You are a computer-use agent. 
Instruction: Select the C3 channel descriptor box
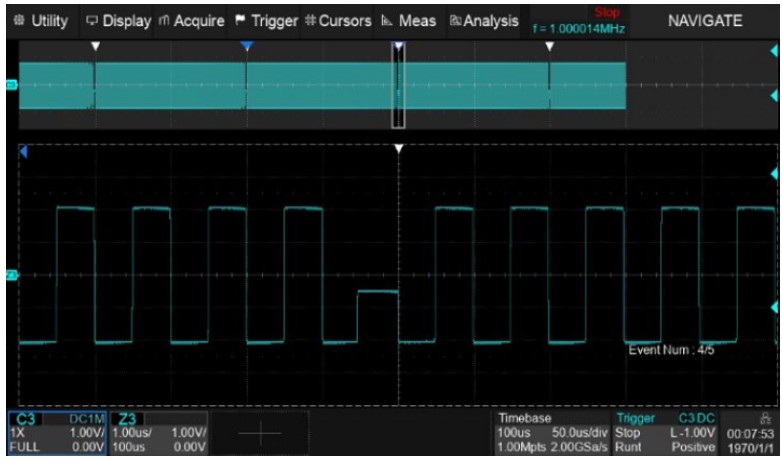(x=58, y=433)
